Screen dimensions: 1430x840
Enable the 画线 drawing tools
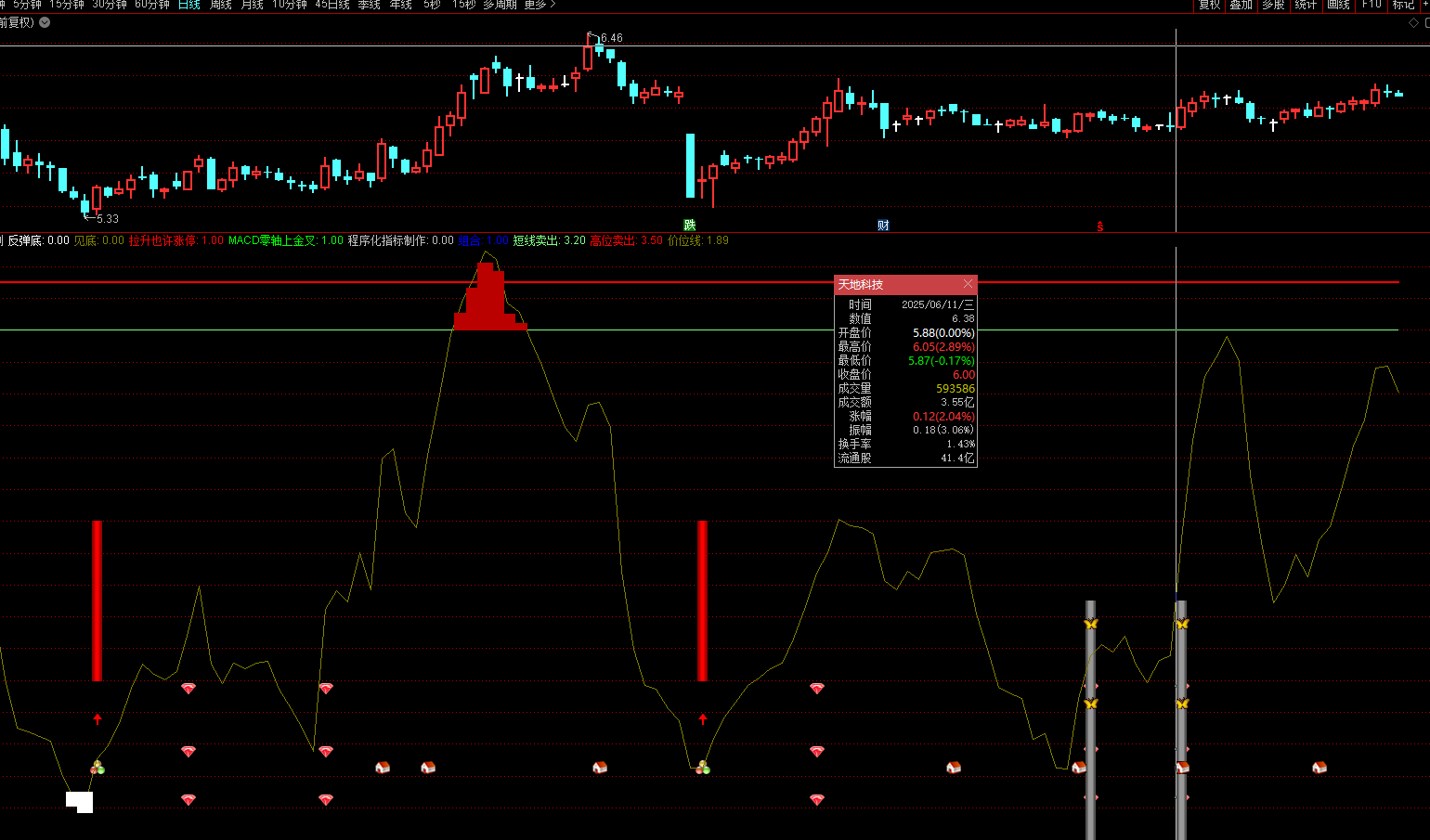tap(1338, 5)
